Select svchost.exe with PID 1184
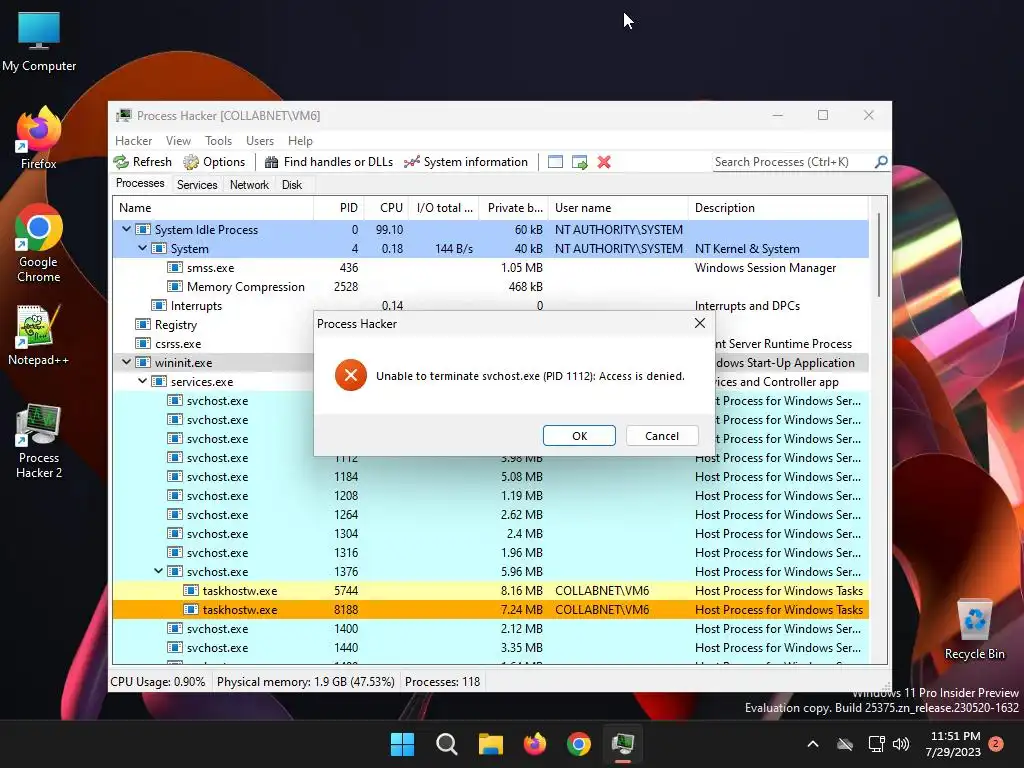Screen dimensions: 1024x768 coord(490,476)
